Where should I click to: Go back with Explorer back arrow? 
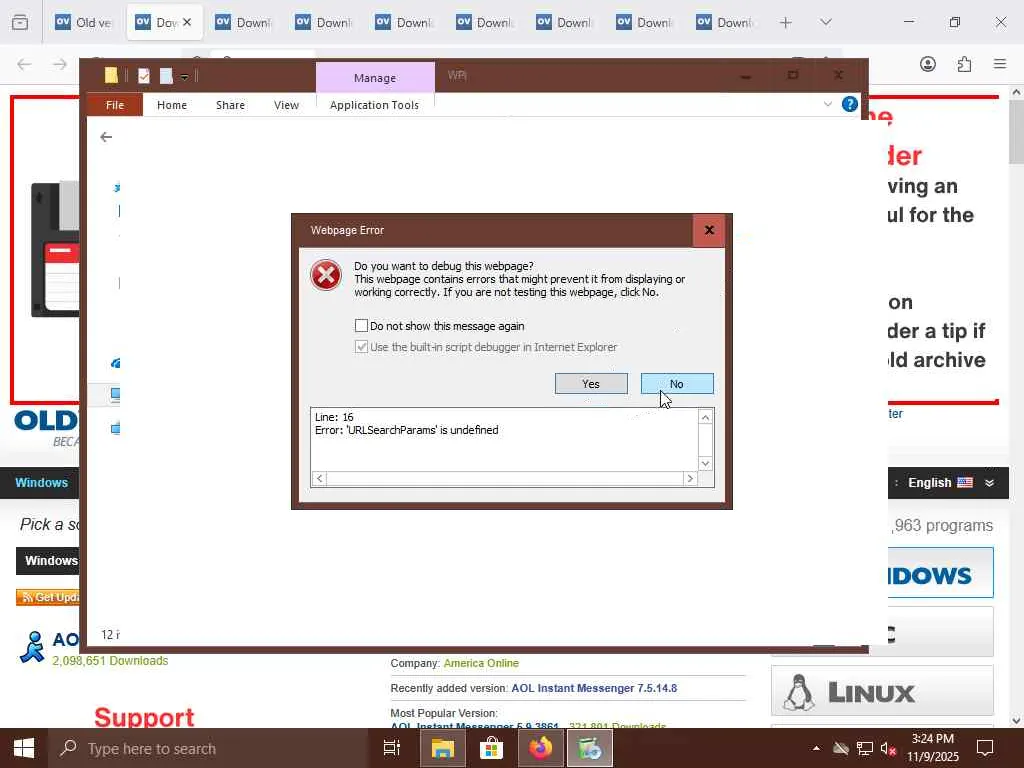click(106, 137)
